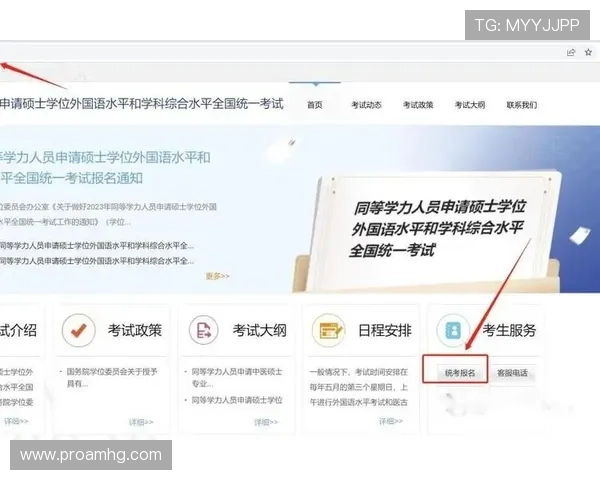The height and width of the screenshot is (480, 600).
Task: Bookmark page with the star icon
Action: coord(589,52)
